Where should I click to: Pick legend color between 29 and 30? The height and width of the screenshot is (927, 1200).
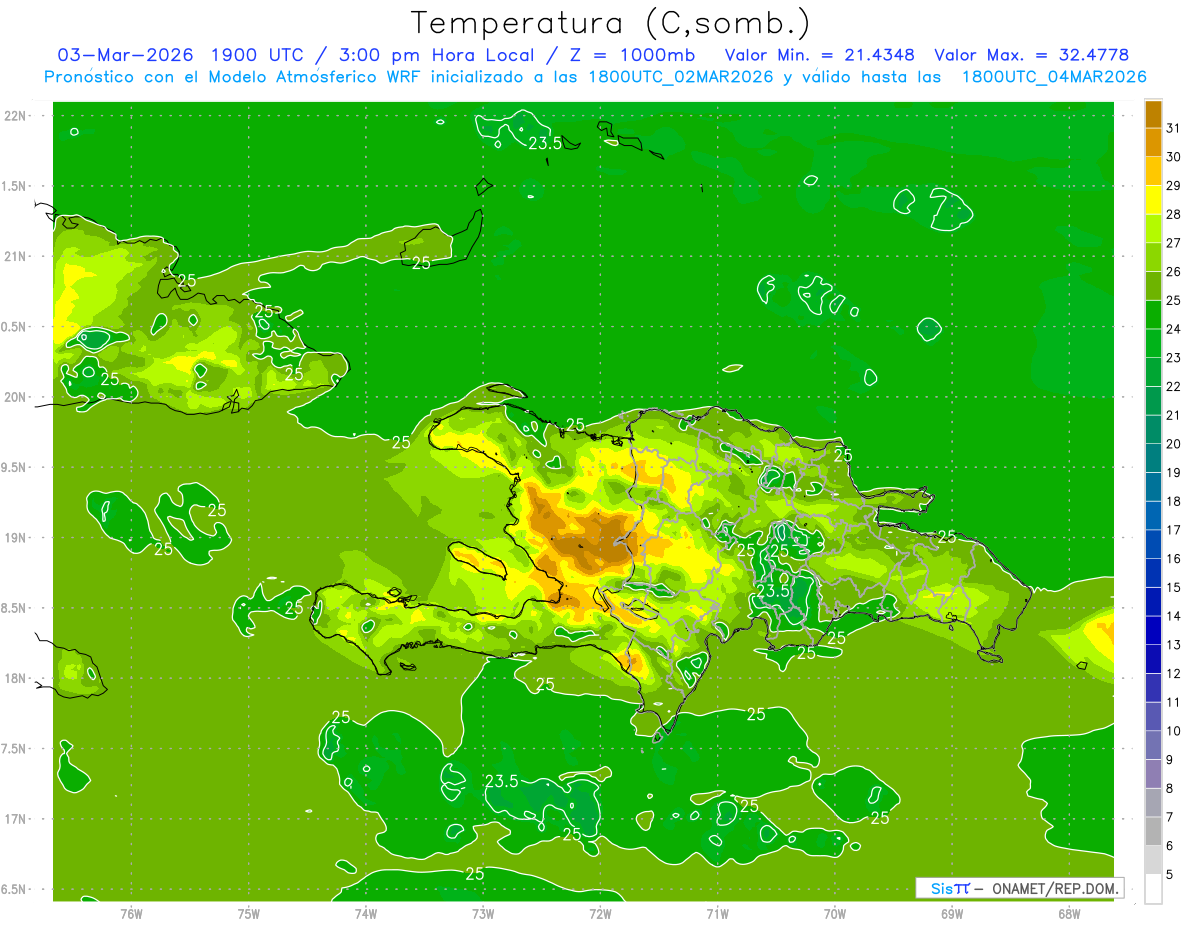(1153, 171)
